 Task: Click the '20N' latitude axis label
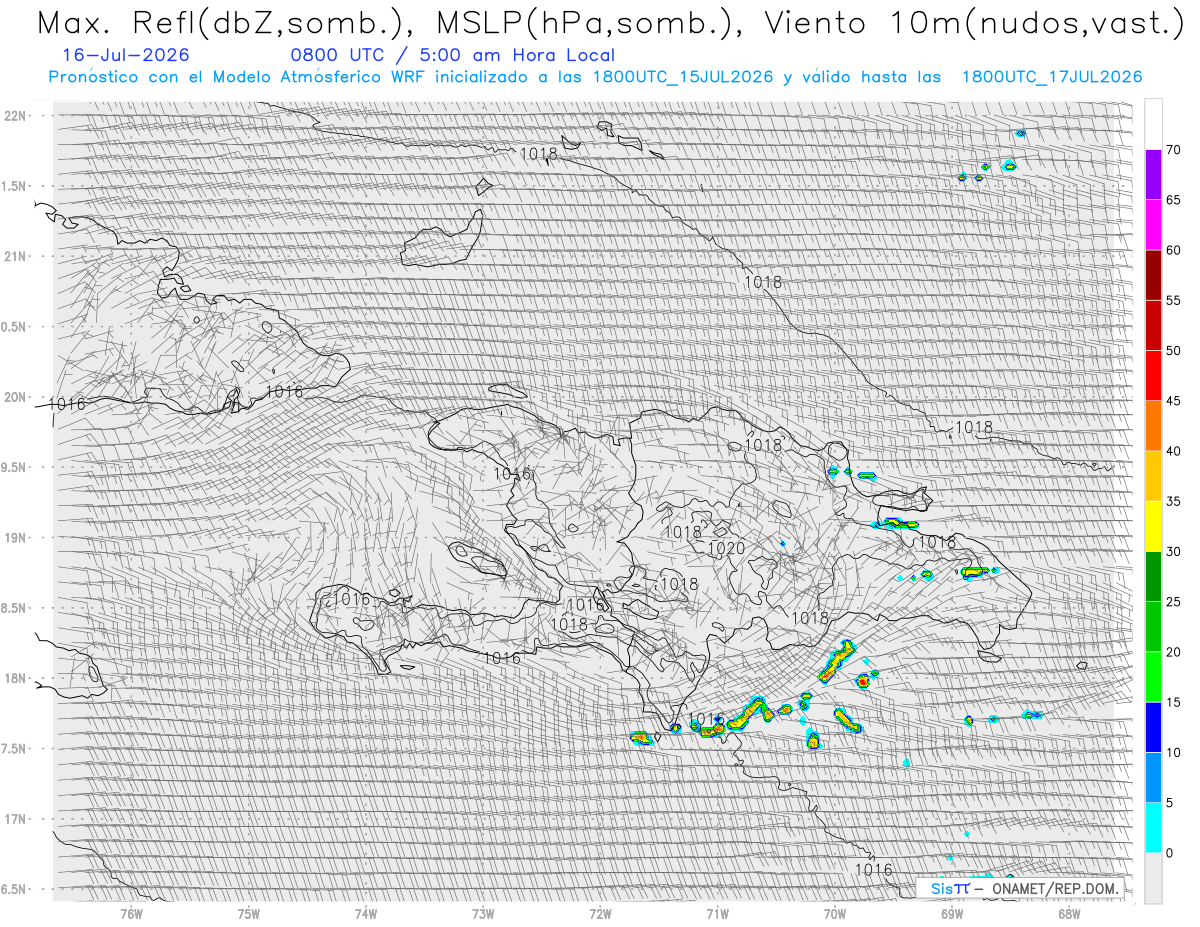15,397
